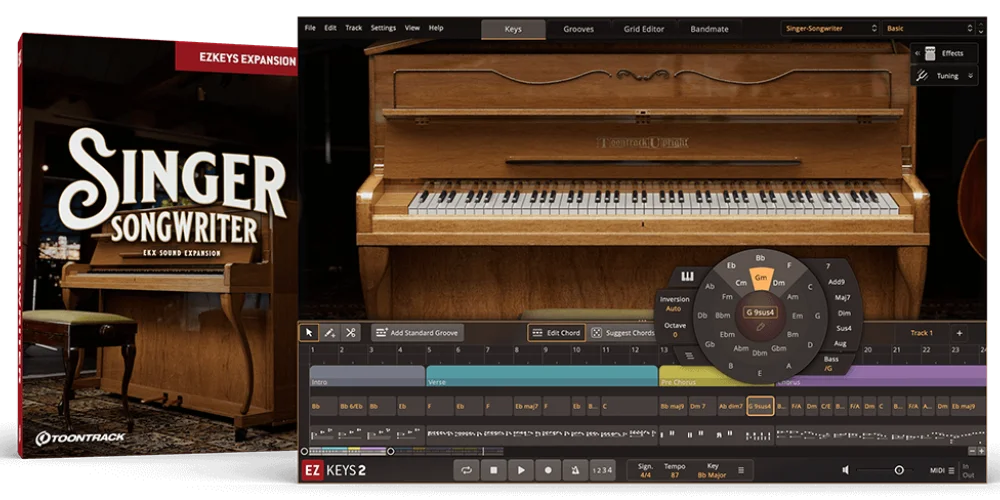Viewport: 1000px width, 500px height.
Task: Add a new track with the plus button
Action: tap(959, 333)
